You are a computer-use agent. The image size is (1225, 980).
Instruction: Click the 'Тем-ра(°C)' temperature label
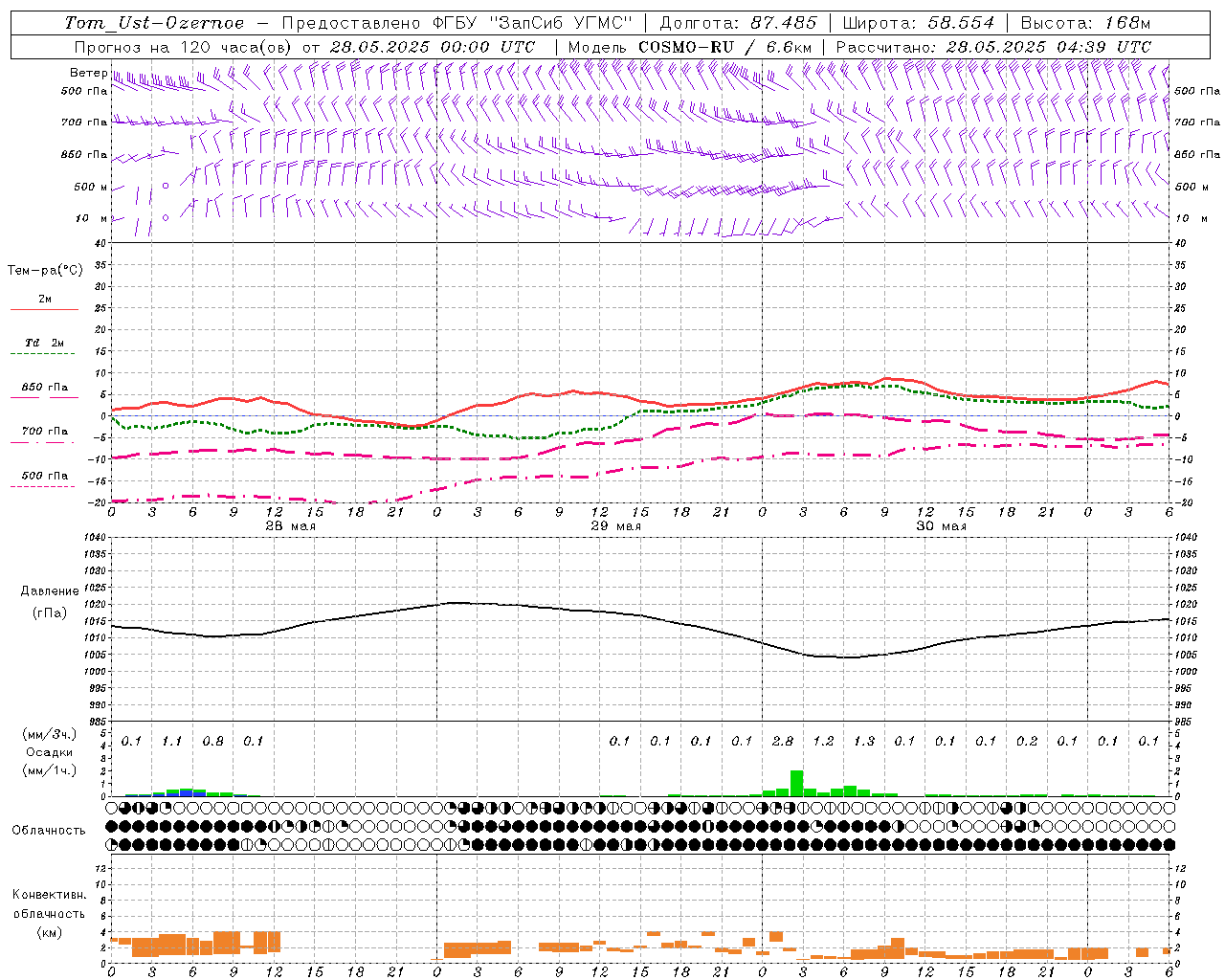click(45, 271)
